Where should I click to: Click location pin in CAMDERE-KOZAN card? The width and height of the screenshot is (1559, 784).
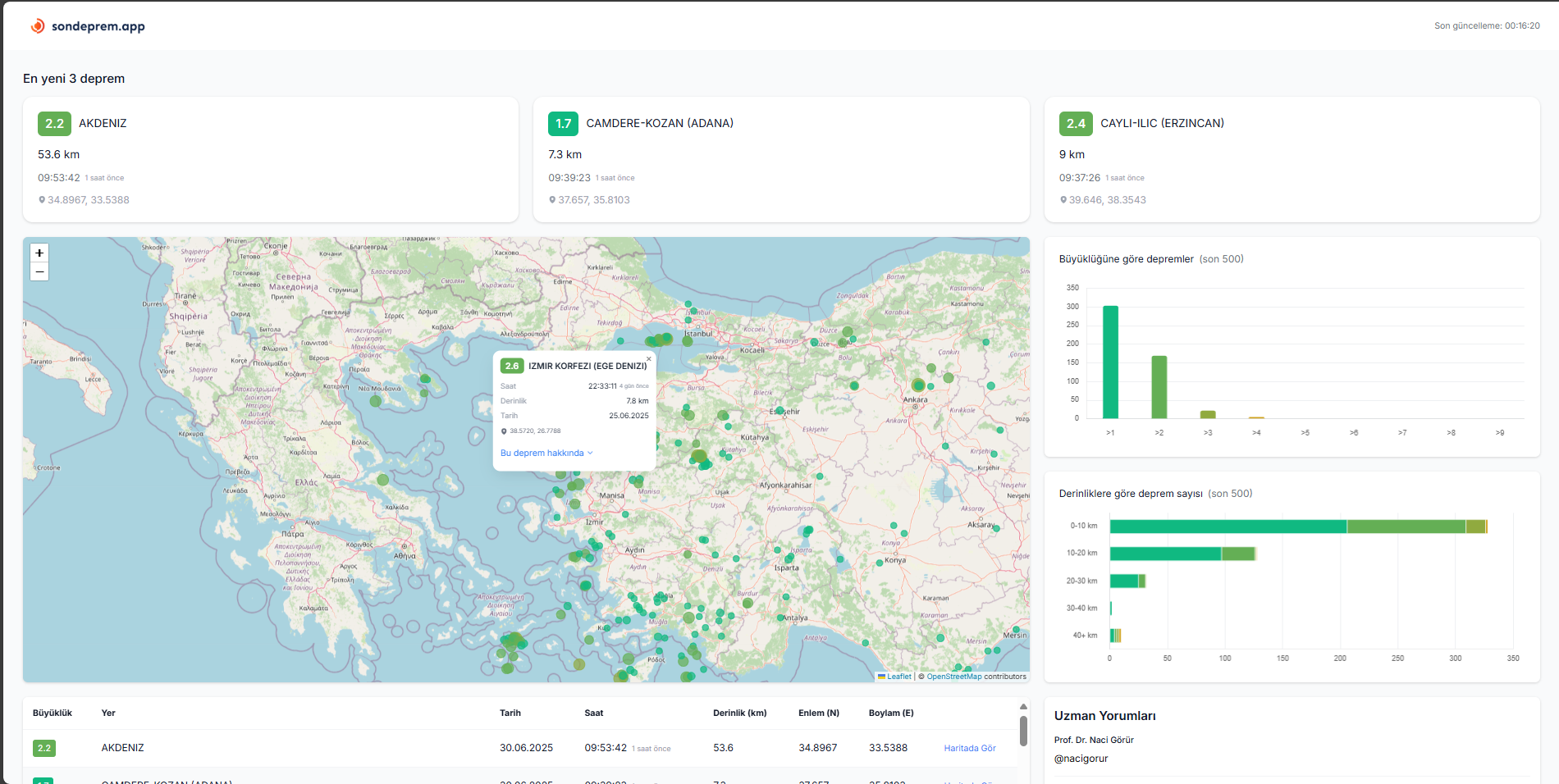coord(552,200)
